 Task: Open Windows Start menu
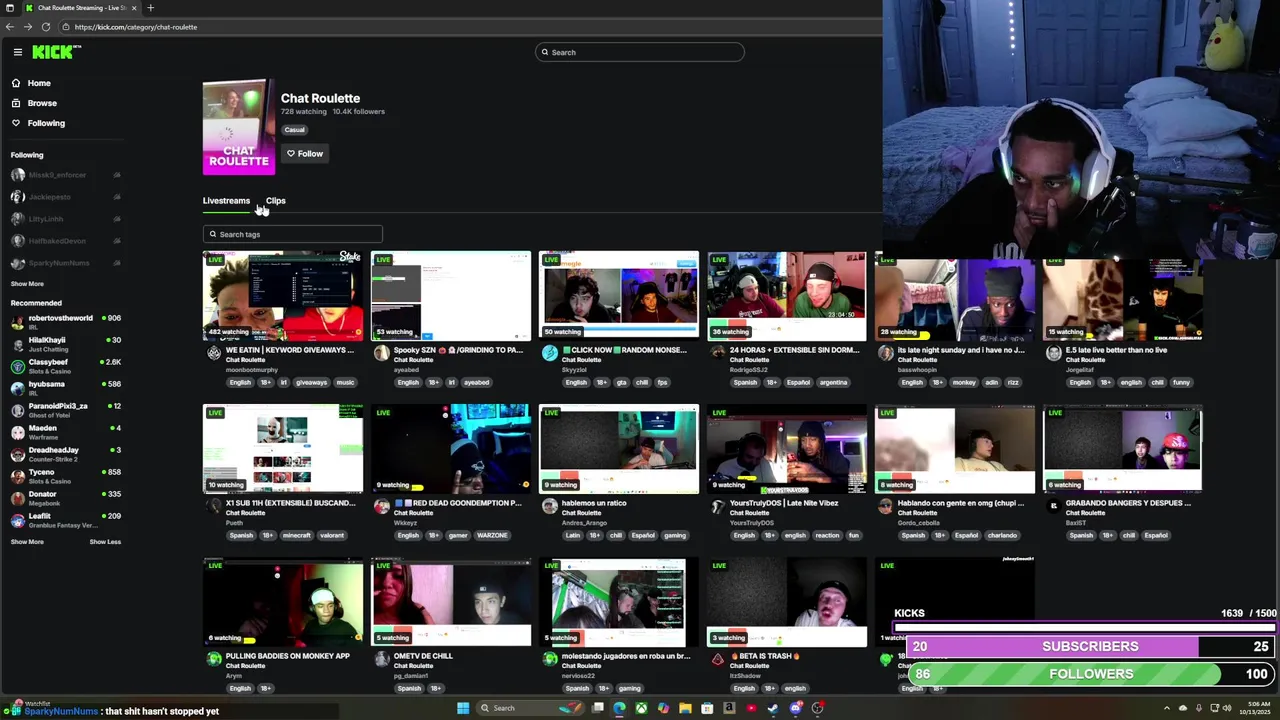(463, 708)
